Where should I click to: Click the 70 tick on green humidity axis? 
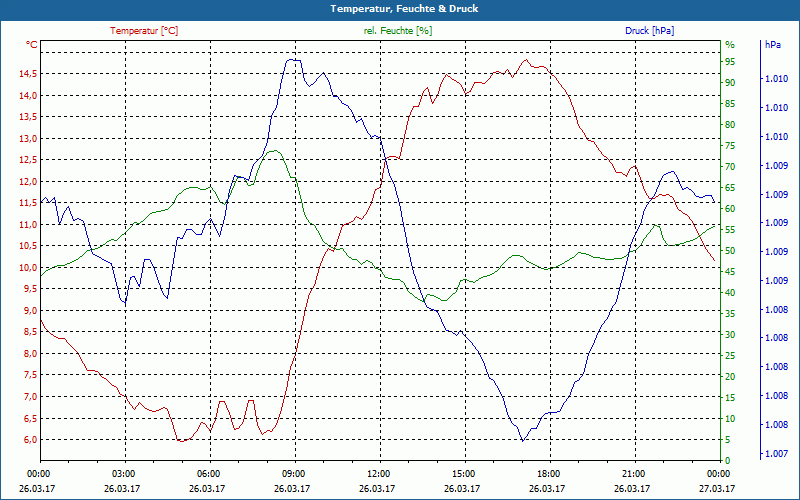coord(730,167)
